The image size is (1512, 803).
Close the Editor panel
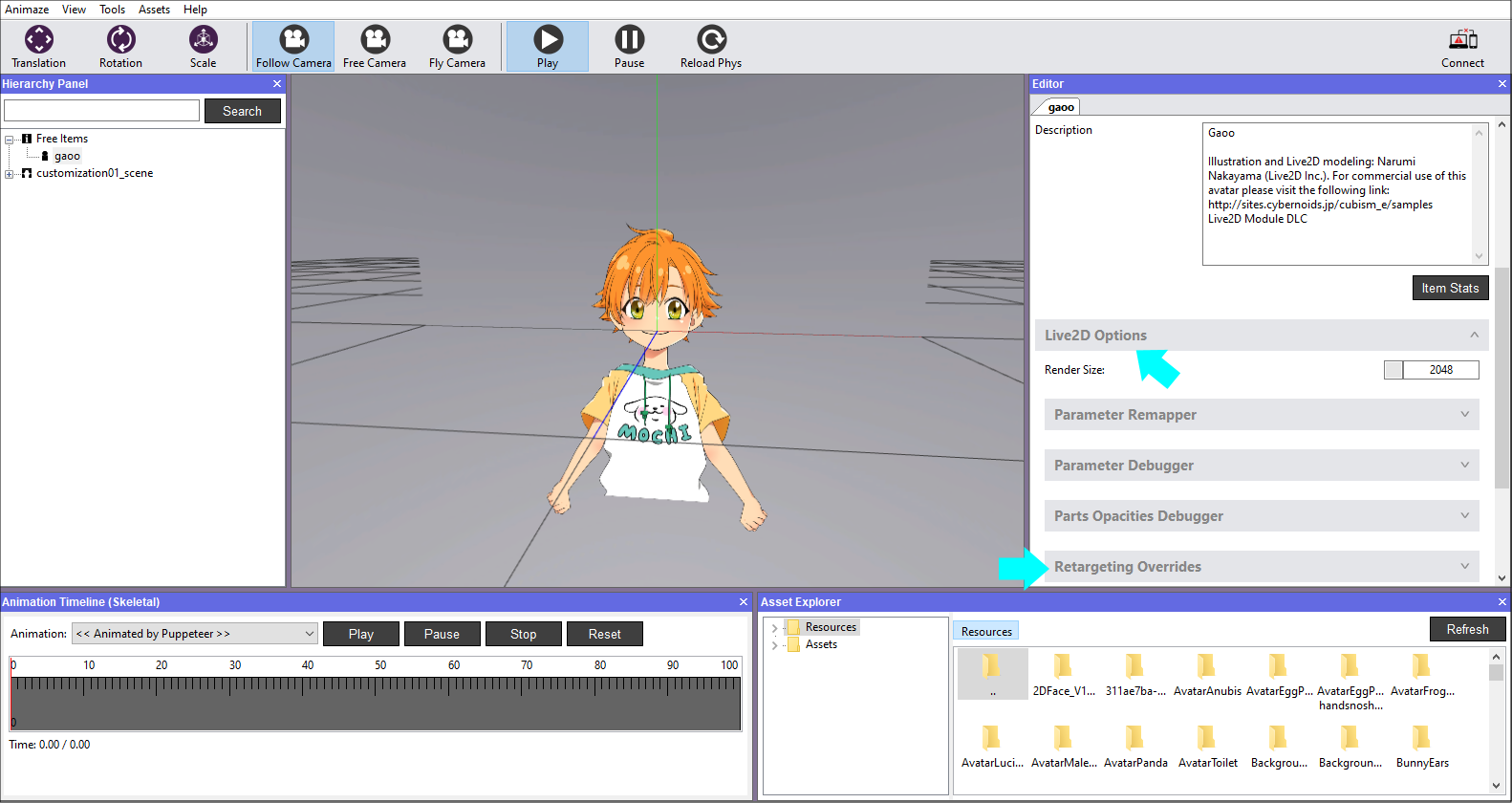1501,84
